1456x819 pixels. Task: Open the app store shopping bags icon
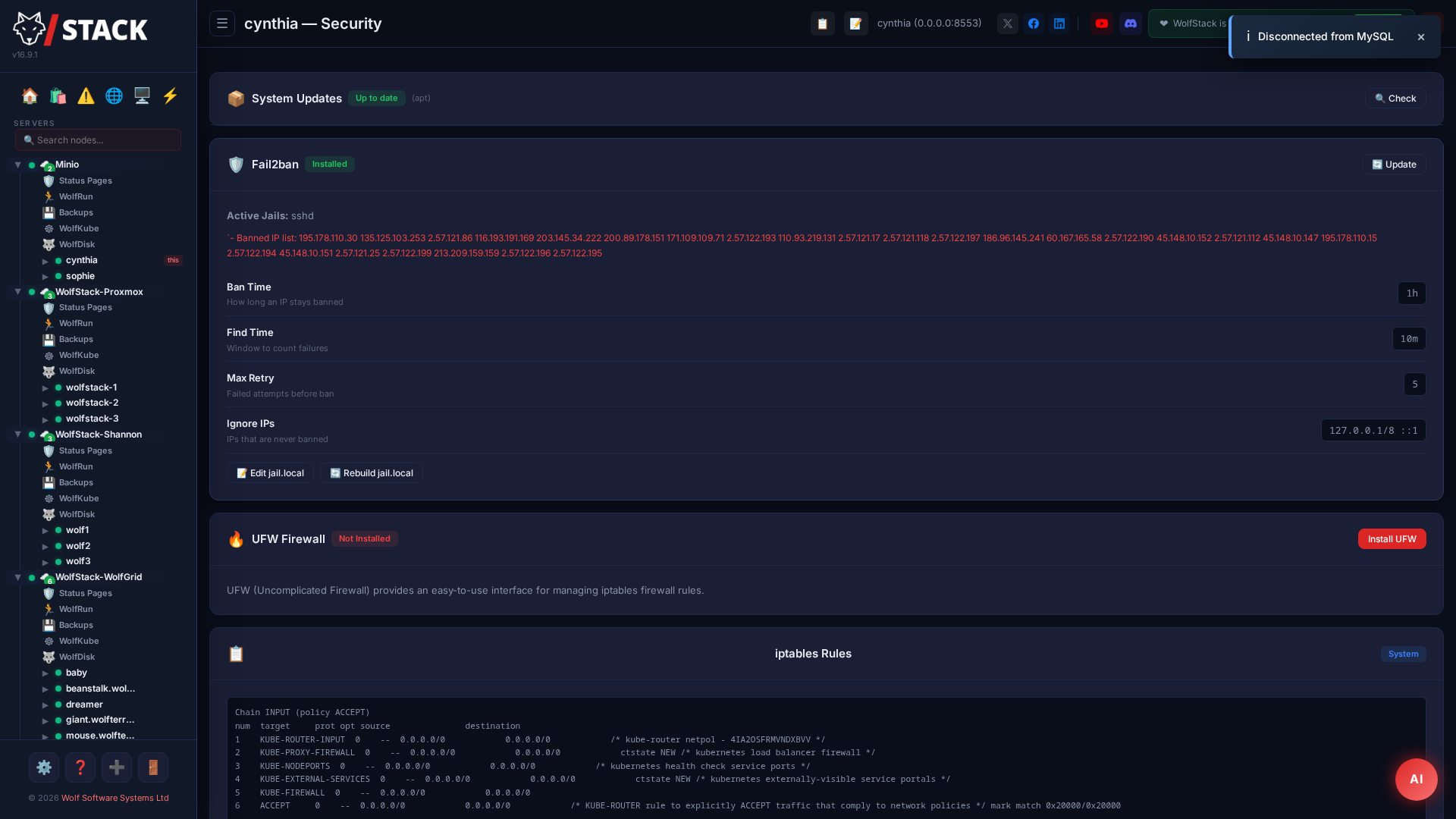tap(58, 96)
